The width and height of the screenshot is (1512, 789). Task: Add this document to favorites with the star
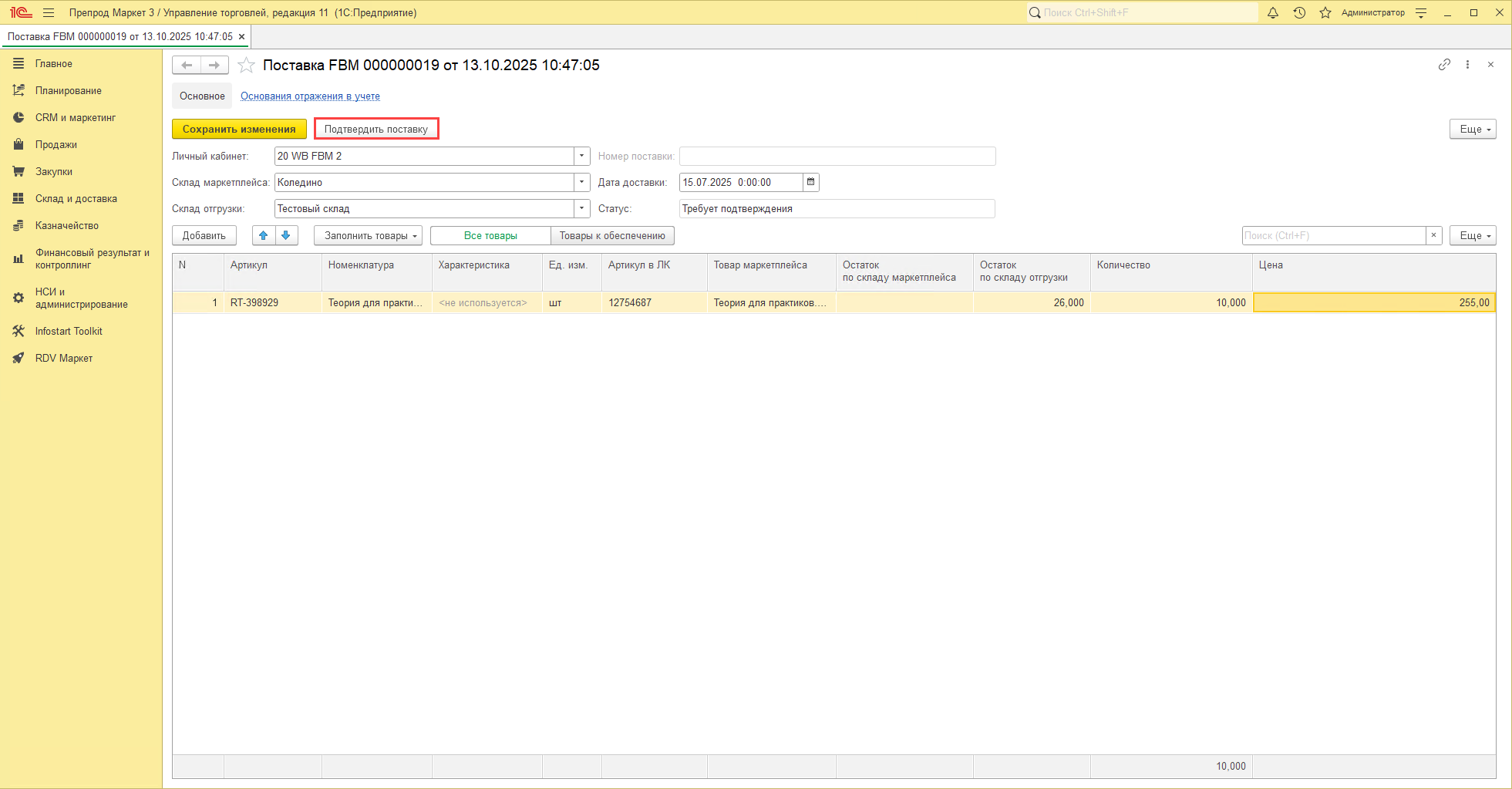[x=246, y=66]
